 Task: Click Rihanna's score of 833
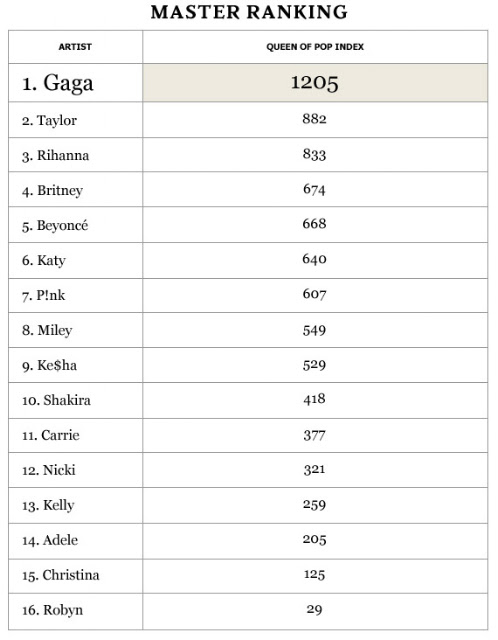(314, 154)
